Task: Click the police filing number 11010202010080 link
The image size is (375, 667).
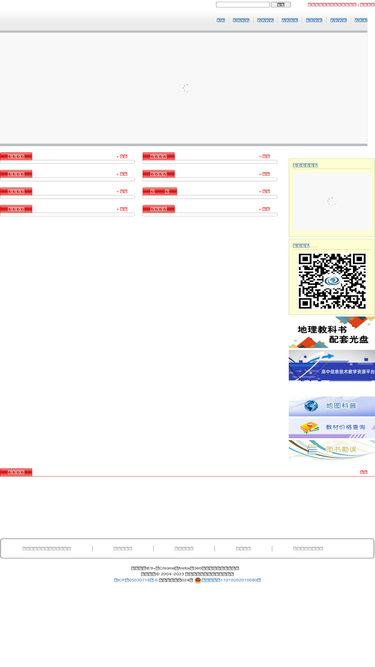Action: pyautogui.click(x=231, y=580)
